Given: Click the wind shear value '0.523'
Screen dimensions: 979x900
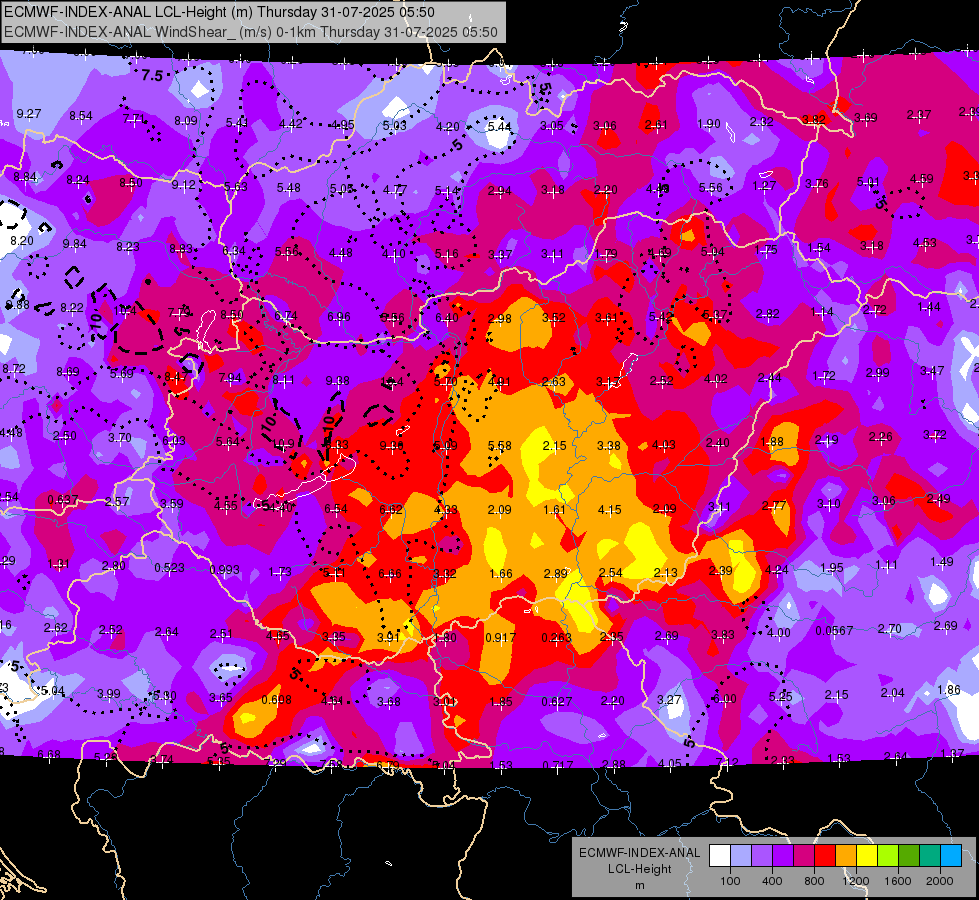Looking at the screenshot, I should pyautogui.click(x=170, y=568).
